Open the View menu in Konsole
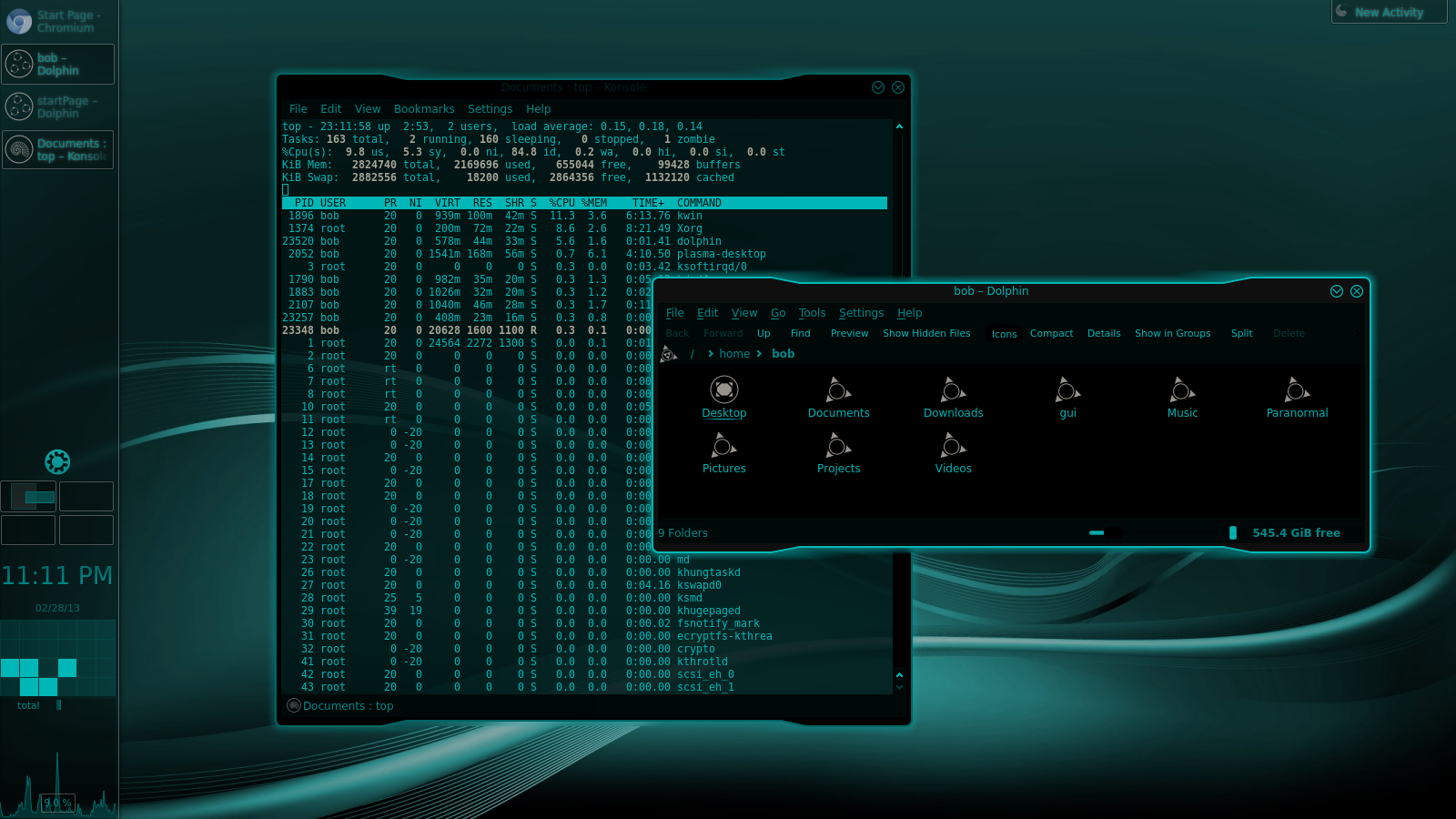1456x819 pixels. point(368,108)
